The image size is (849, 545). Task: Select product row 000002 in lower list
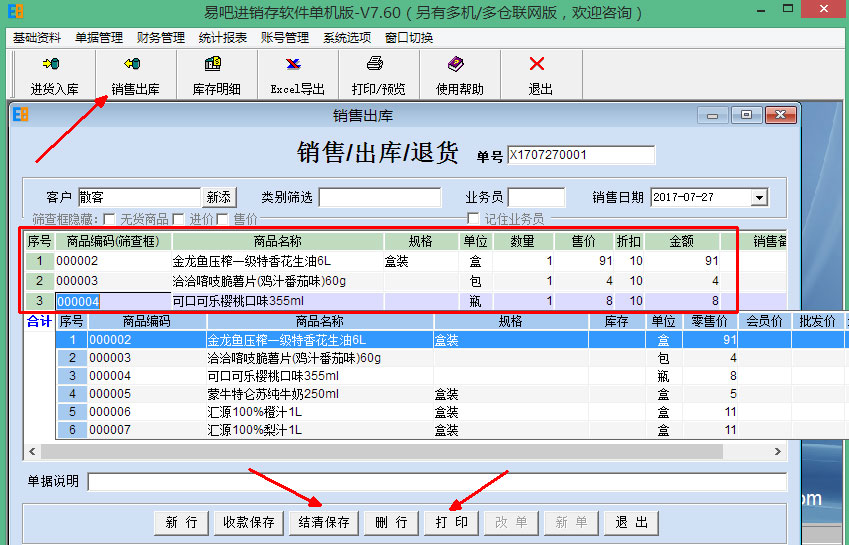450,340
